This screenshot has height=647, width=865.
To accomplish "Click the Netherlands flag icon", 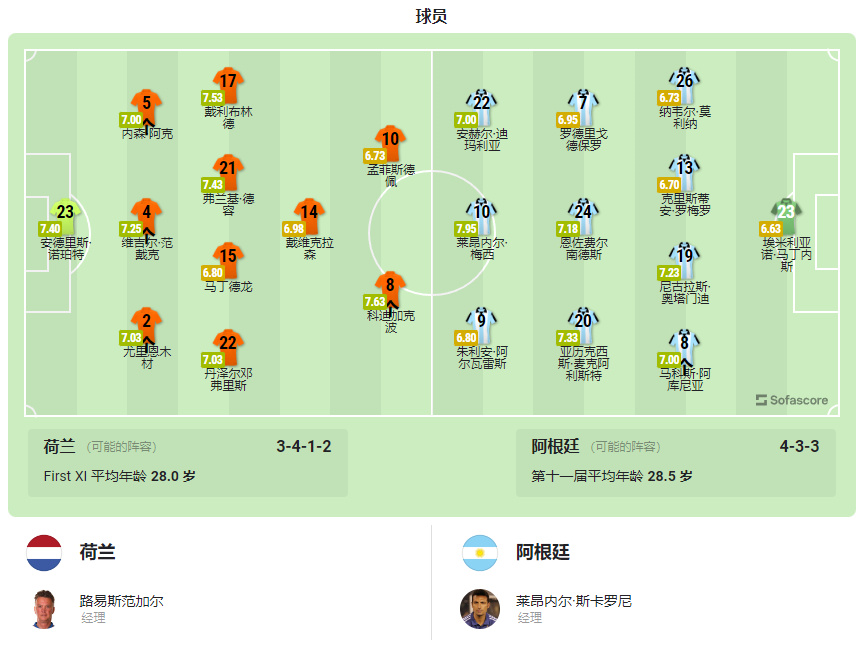I will pos(44,553).
